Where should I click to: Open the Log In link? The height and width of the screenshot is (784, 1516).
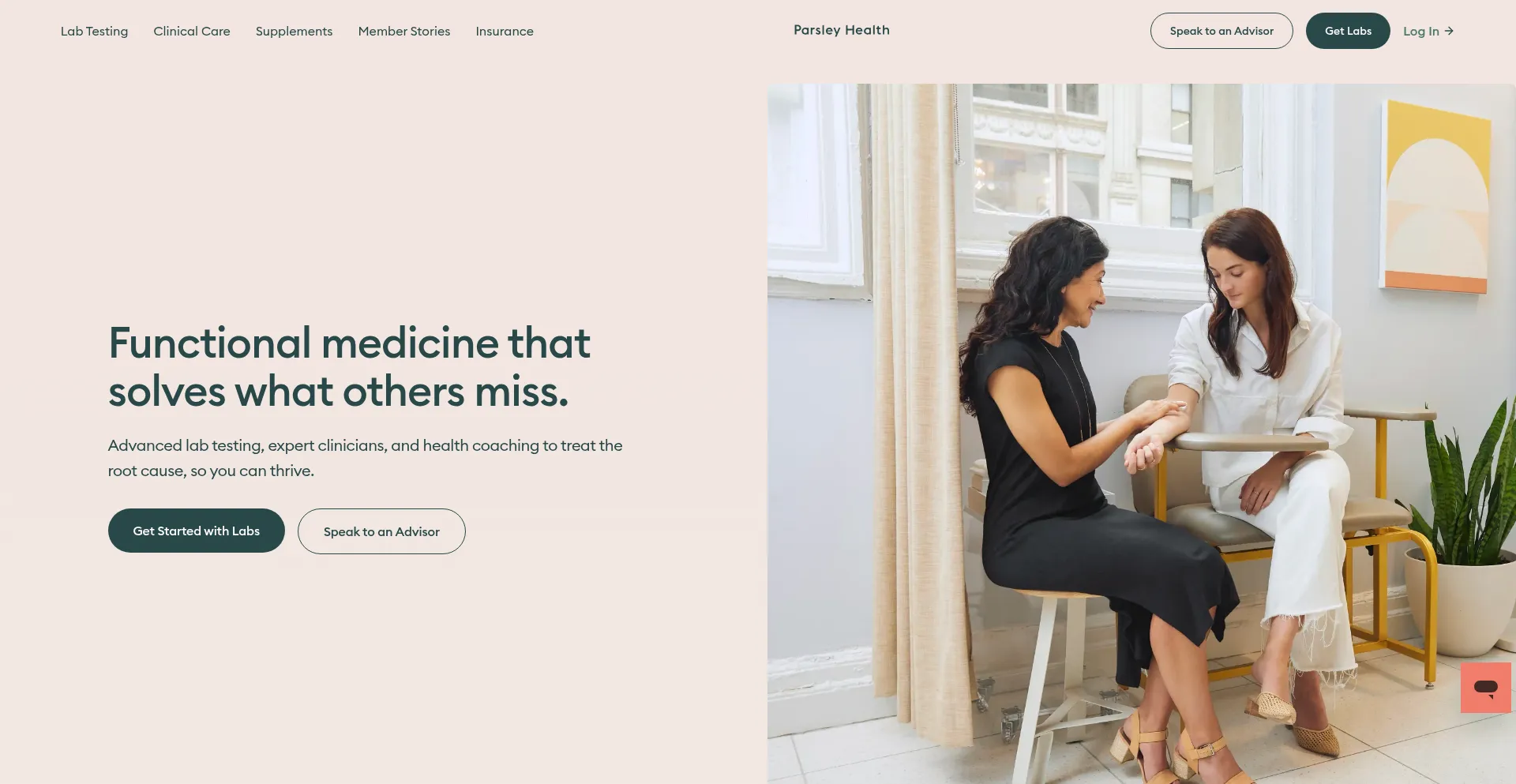[x=1428, y=32]
